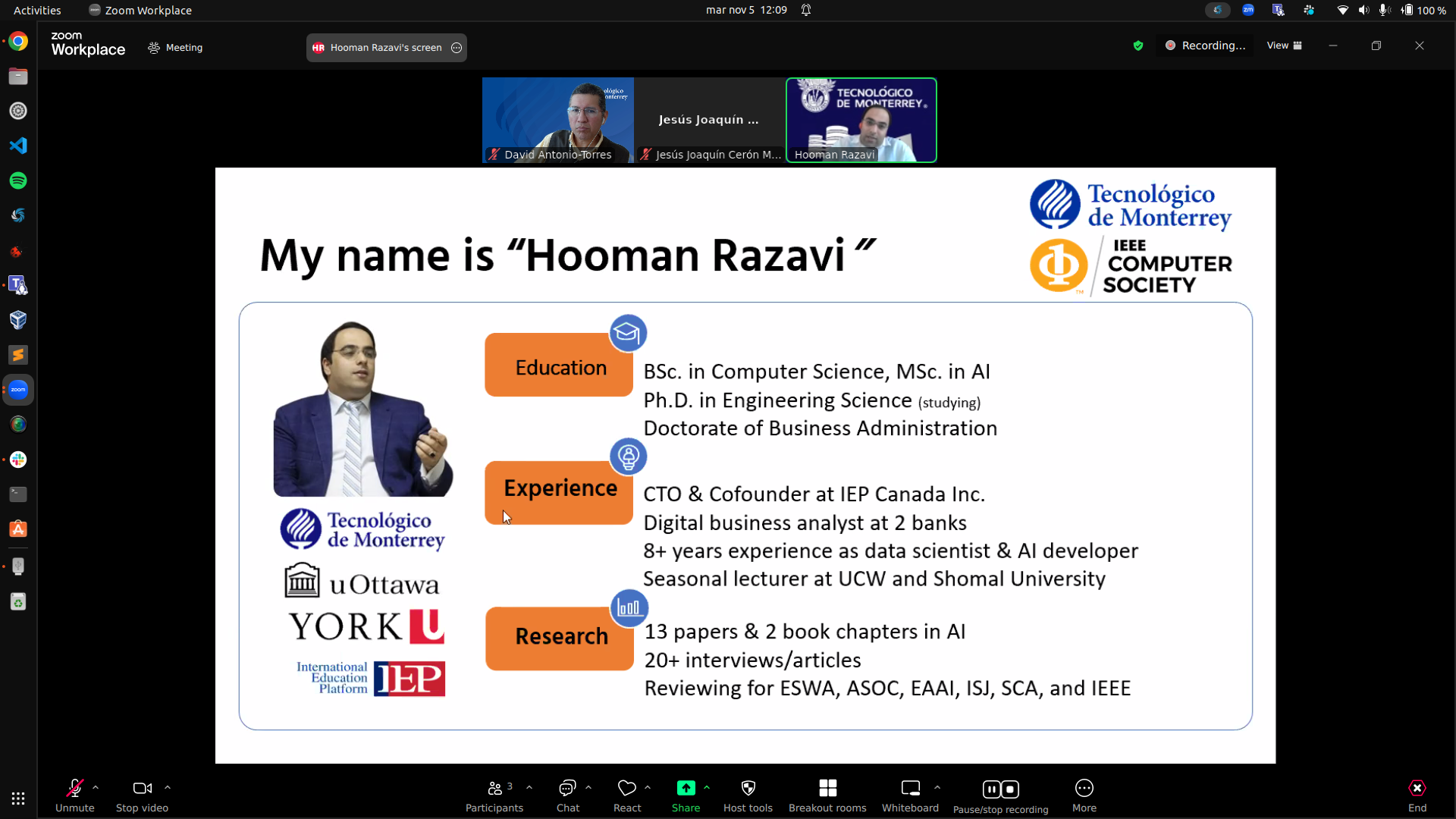Open Spotify from dock
The image size is (1456, 819).
18,180
